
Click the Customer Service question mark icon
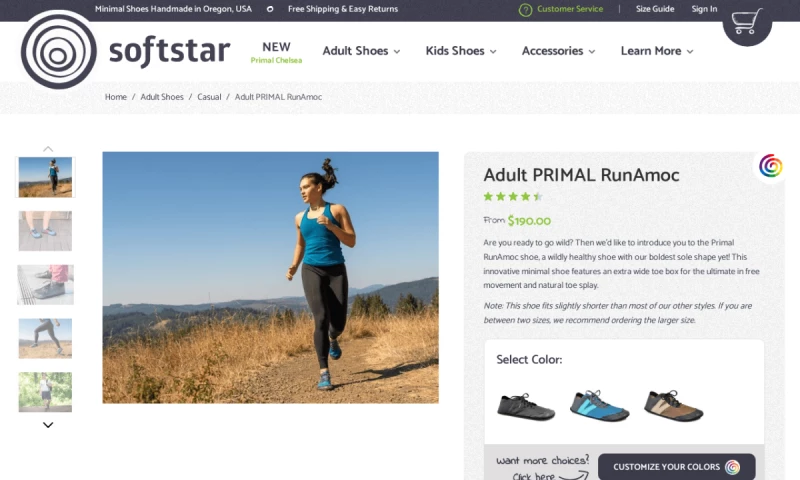525,10
